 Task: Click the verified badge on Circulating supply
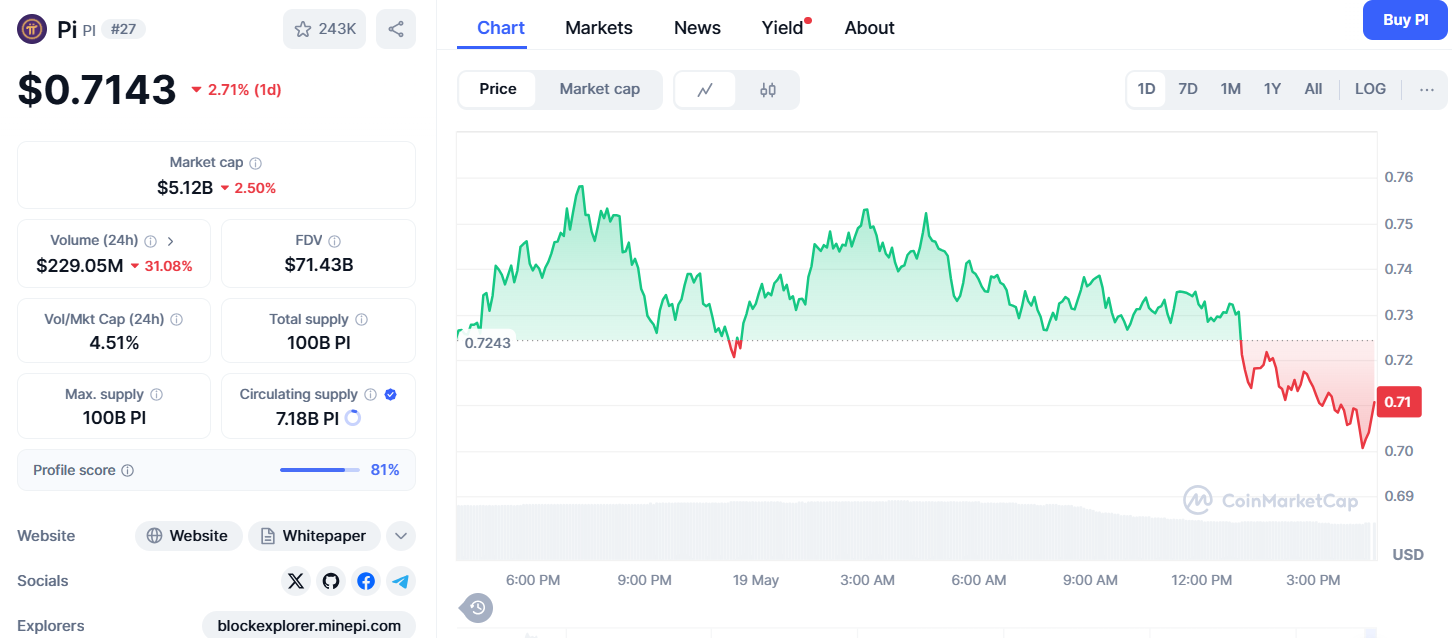point(391,395)
